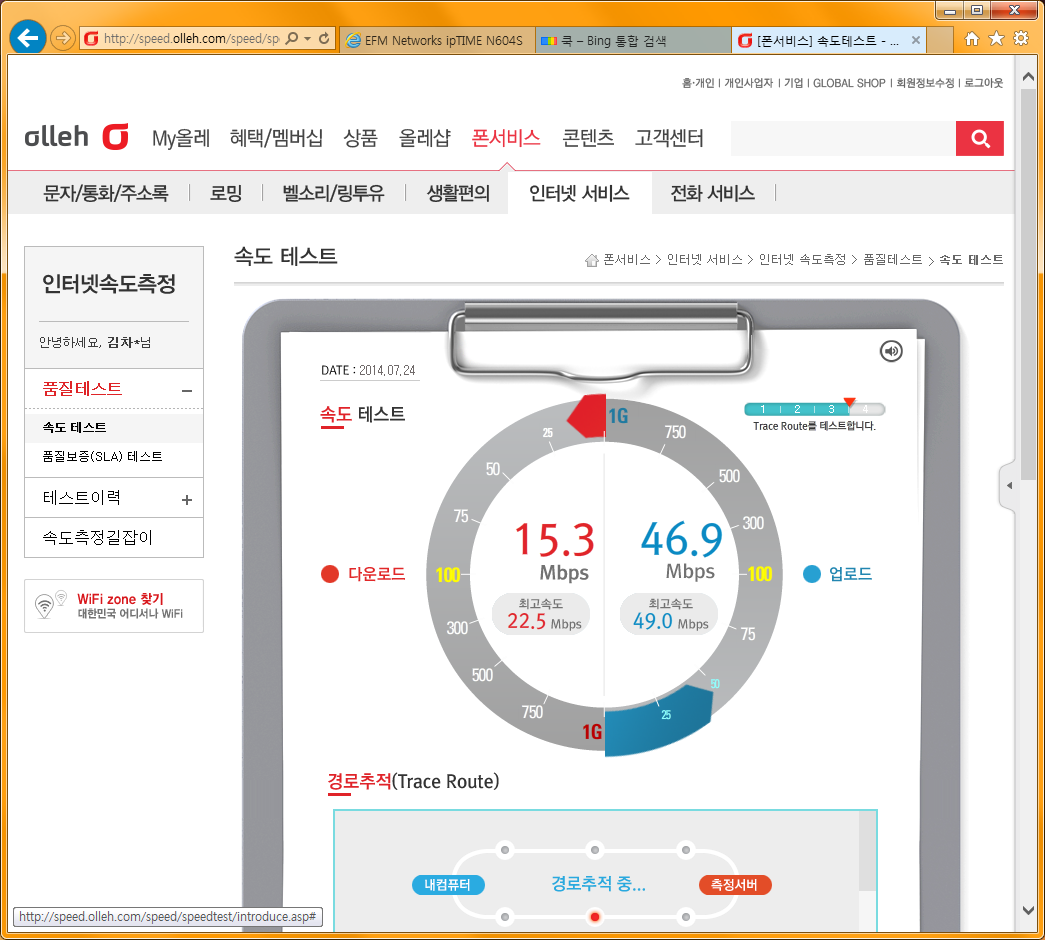Click the 측정서버 trace route badge
The height and width of the screenshot is (940, 1045).
(x=734, y=885)
